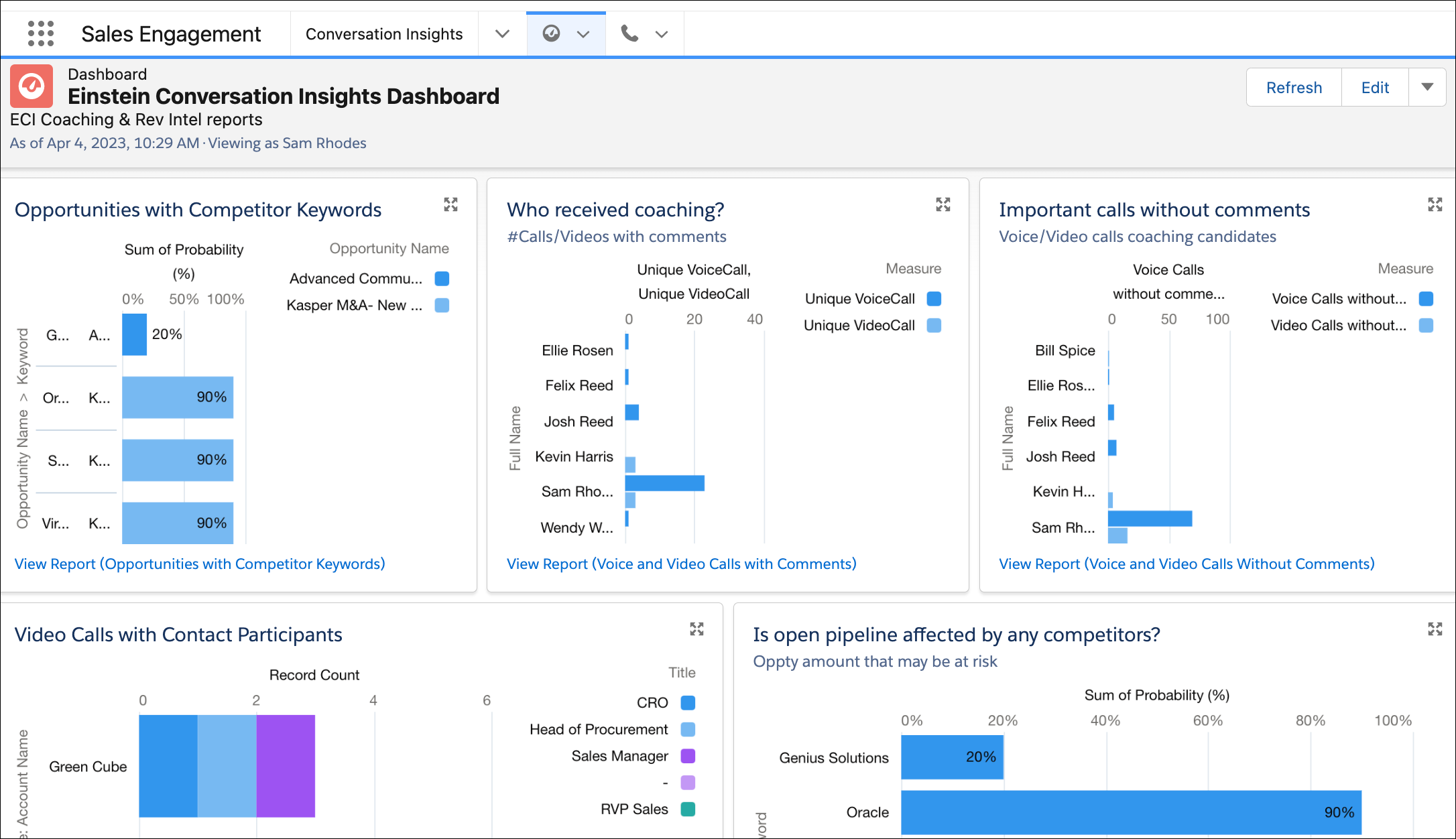Click the 90% bar for Vir... keyword row

coord(178,523)
